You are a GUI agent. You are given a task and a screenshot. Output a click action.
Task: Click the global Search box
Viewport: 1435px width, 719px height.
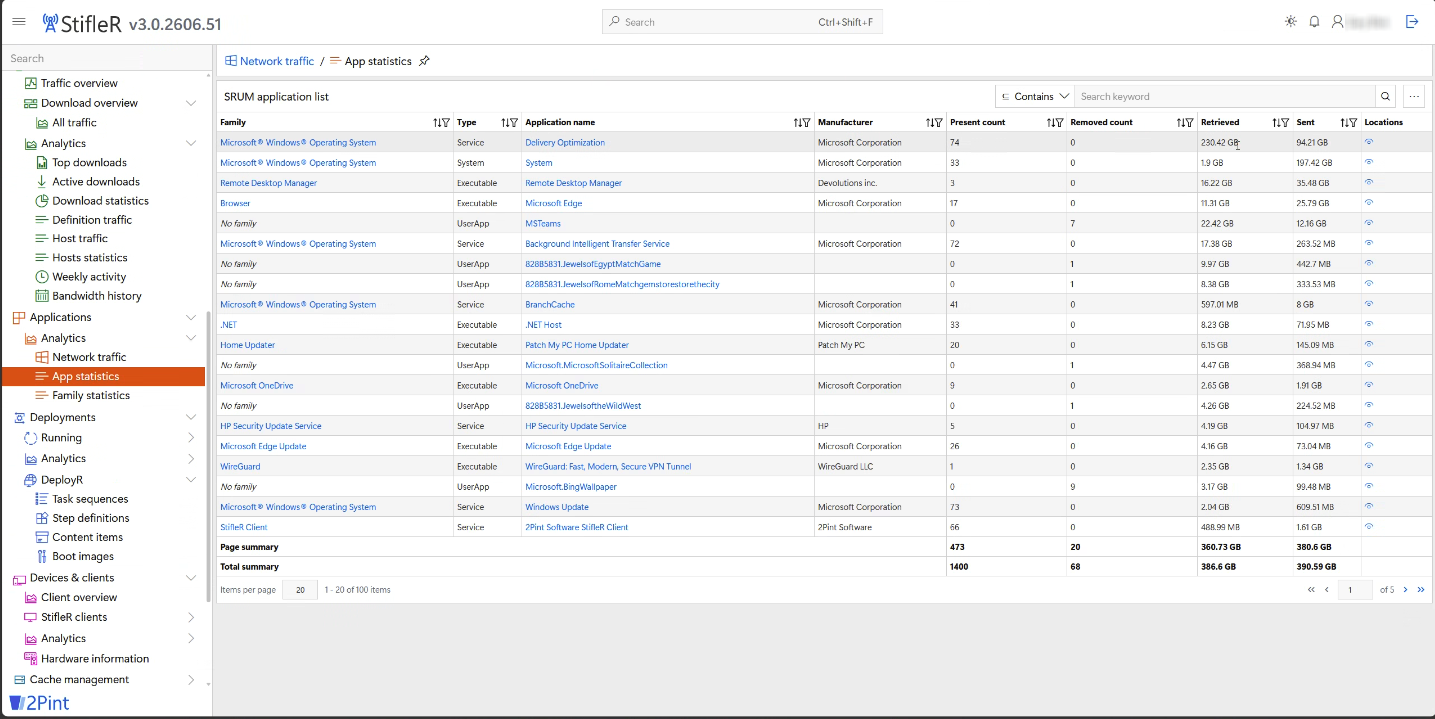click(742, 22)
